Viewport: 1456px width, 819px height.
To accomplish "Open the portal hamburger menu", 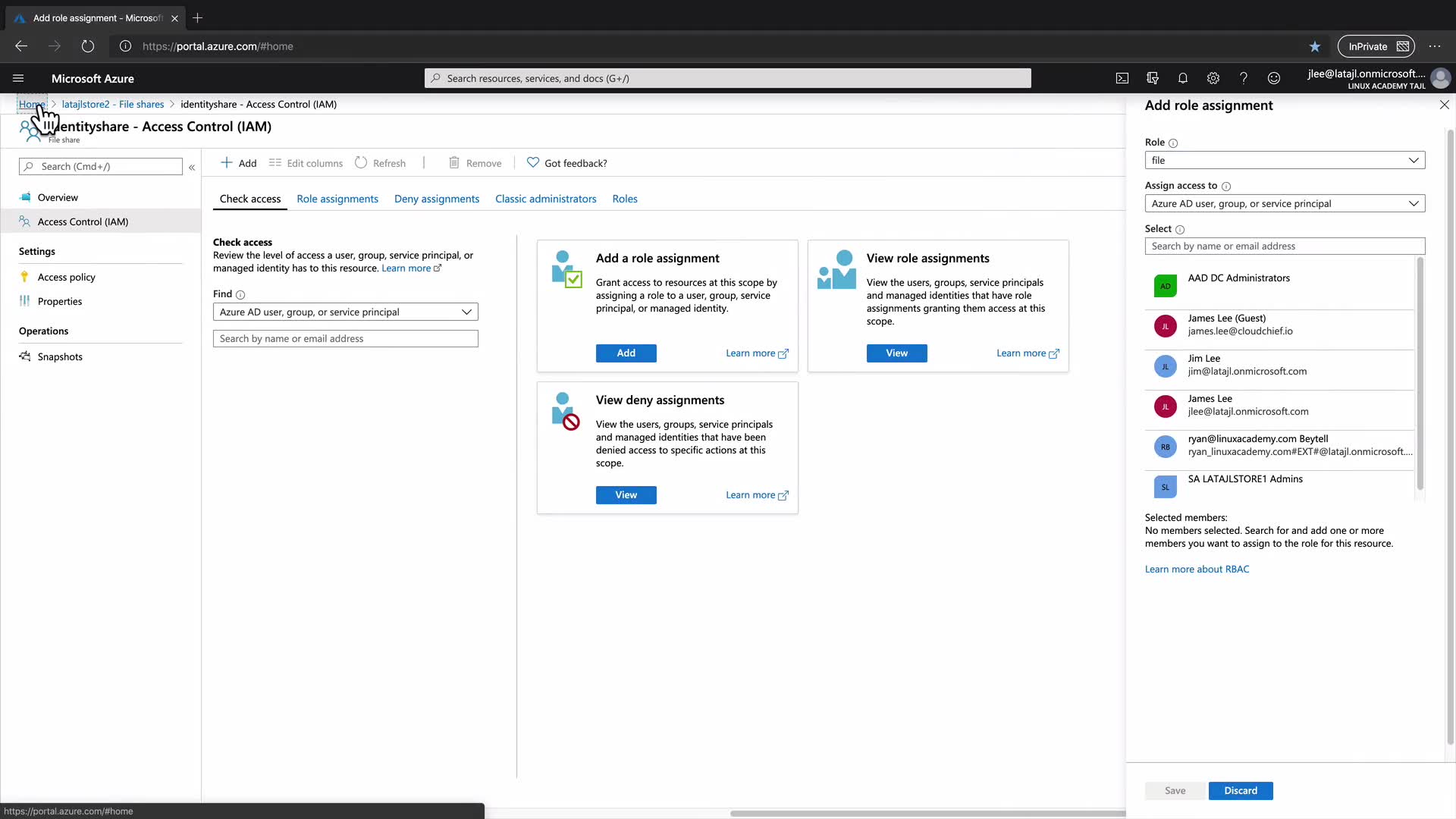I will (18, 78).
